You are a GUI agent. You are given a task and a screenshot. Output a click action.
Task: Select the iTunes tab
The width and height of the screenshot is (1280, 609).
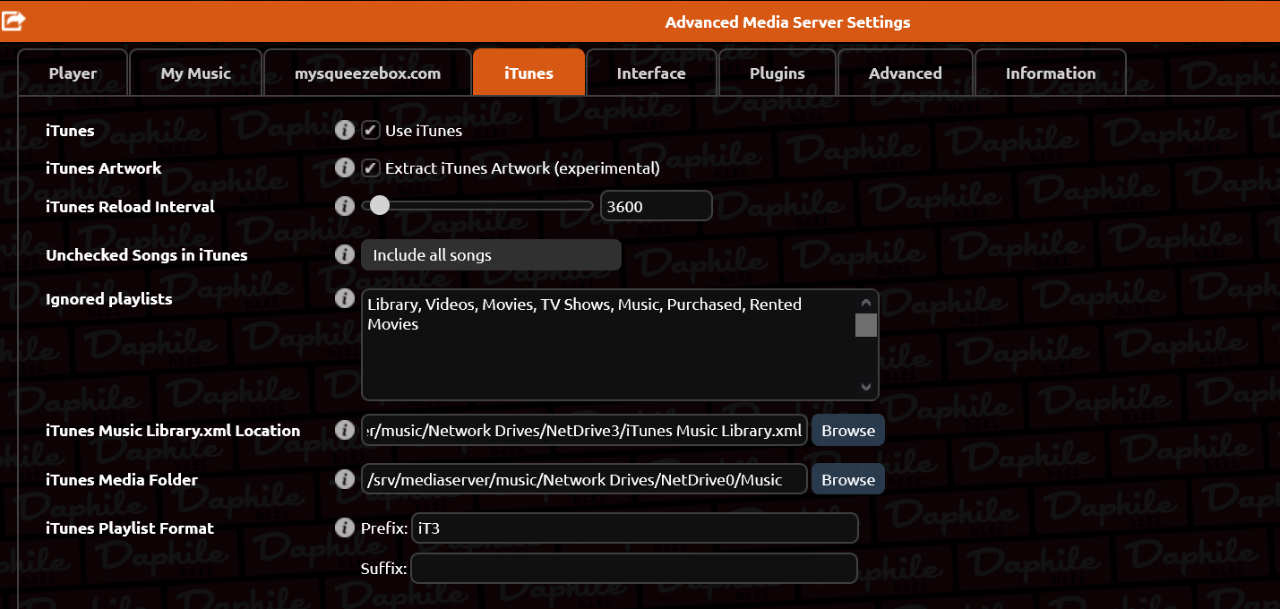coord(529,73)
